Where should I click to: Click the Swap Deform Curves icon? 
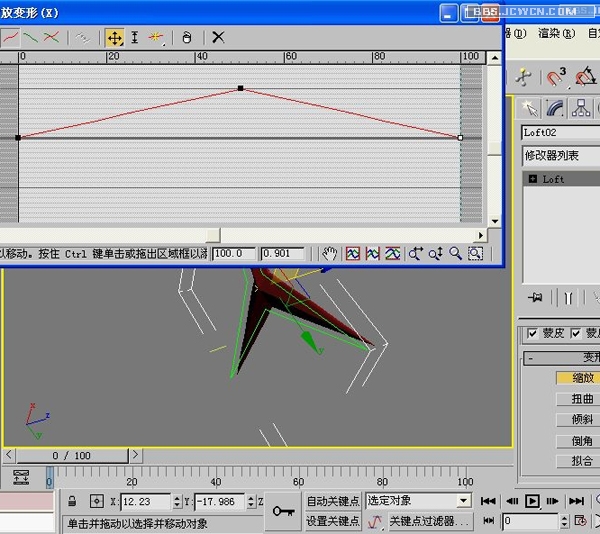click(x=82, y=37)
